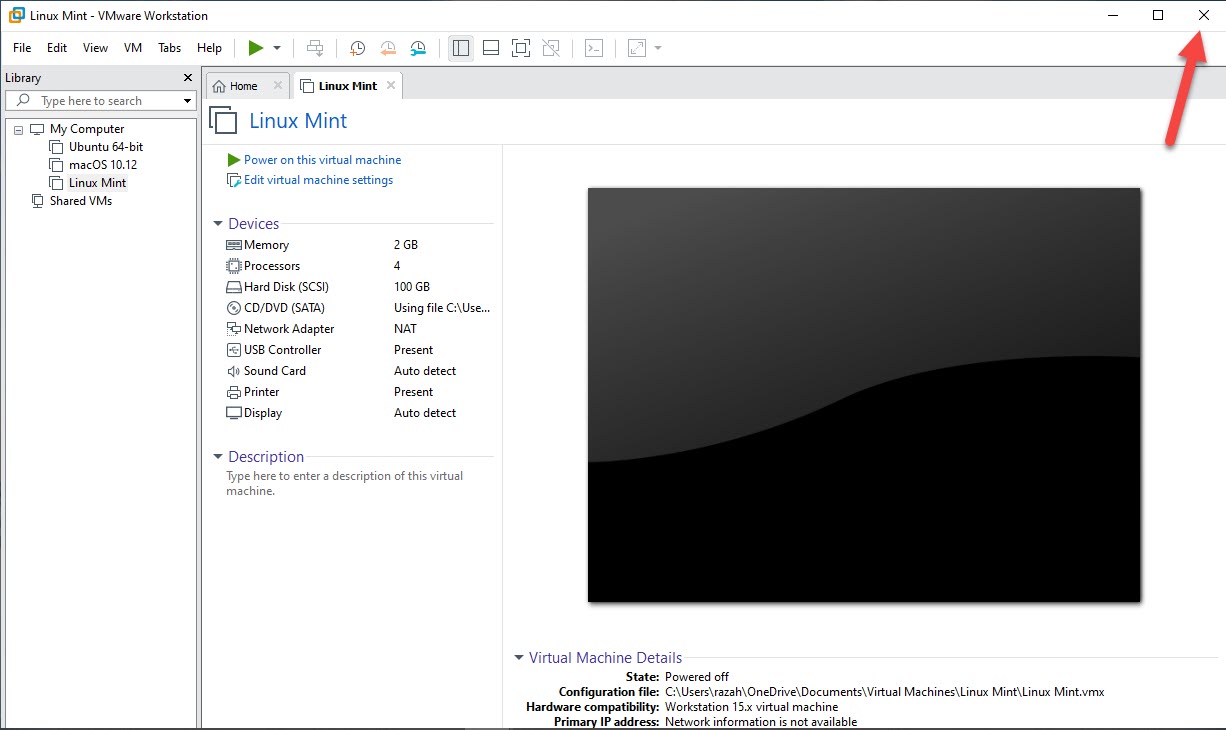Viewport: 1226px width, 730px height.
Task: Take a snapshot of this virtual machine
Action: pos(357,48)
